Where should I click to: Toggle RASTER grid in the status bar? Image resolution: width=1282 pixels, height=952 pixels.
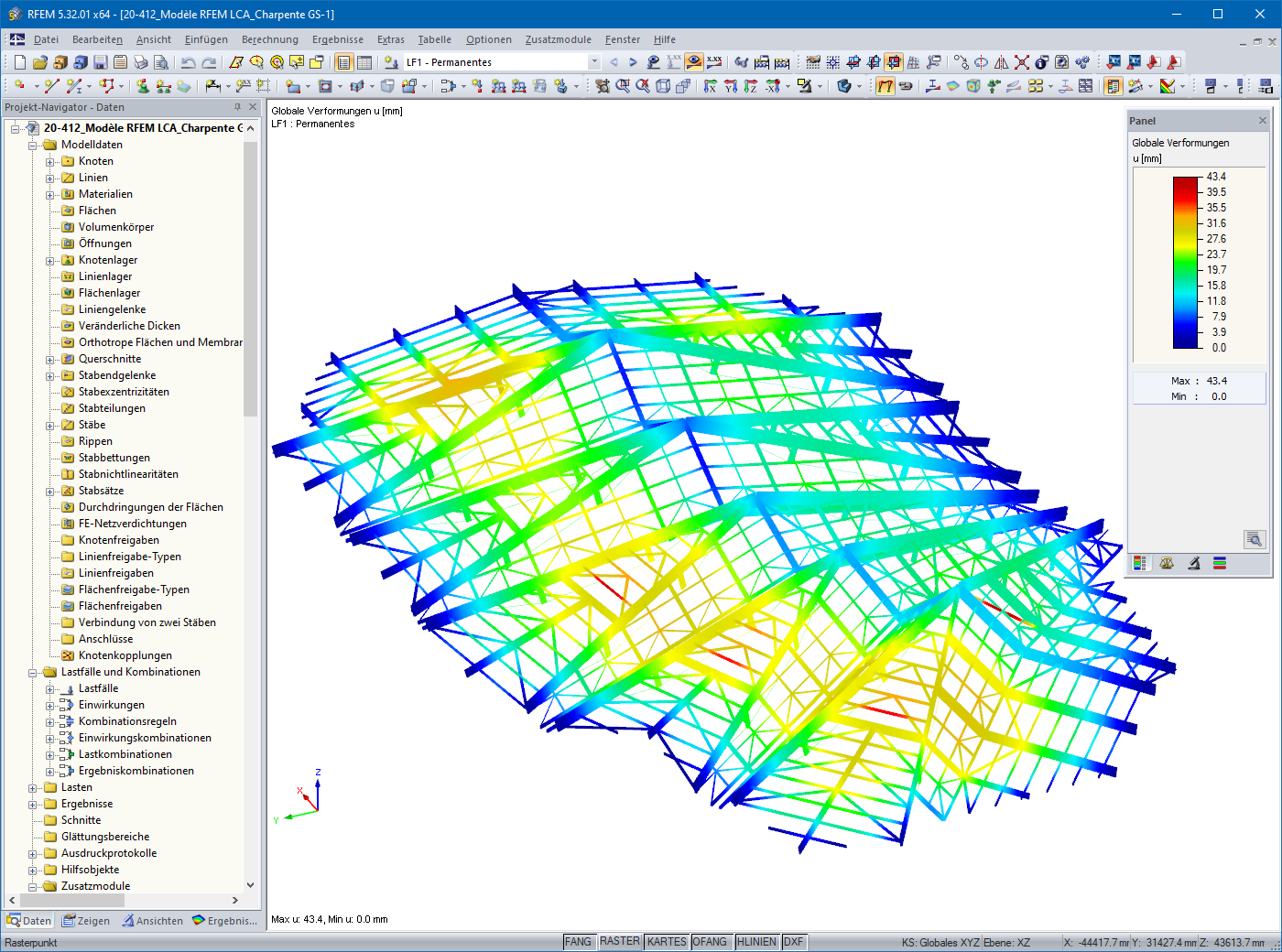[620, 942]
